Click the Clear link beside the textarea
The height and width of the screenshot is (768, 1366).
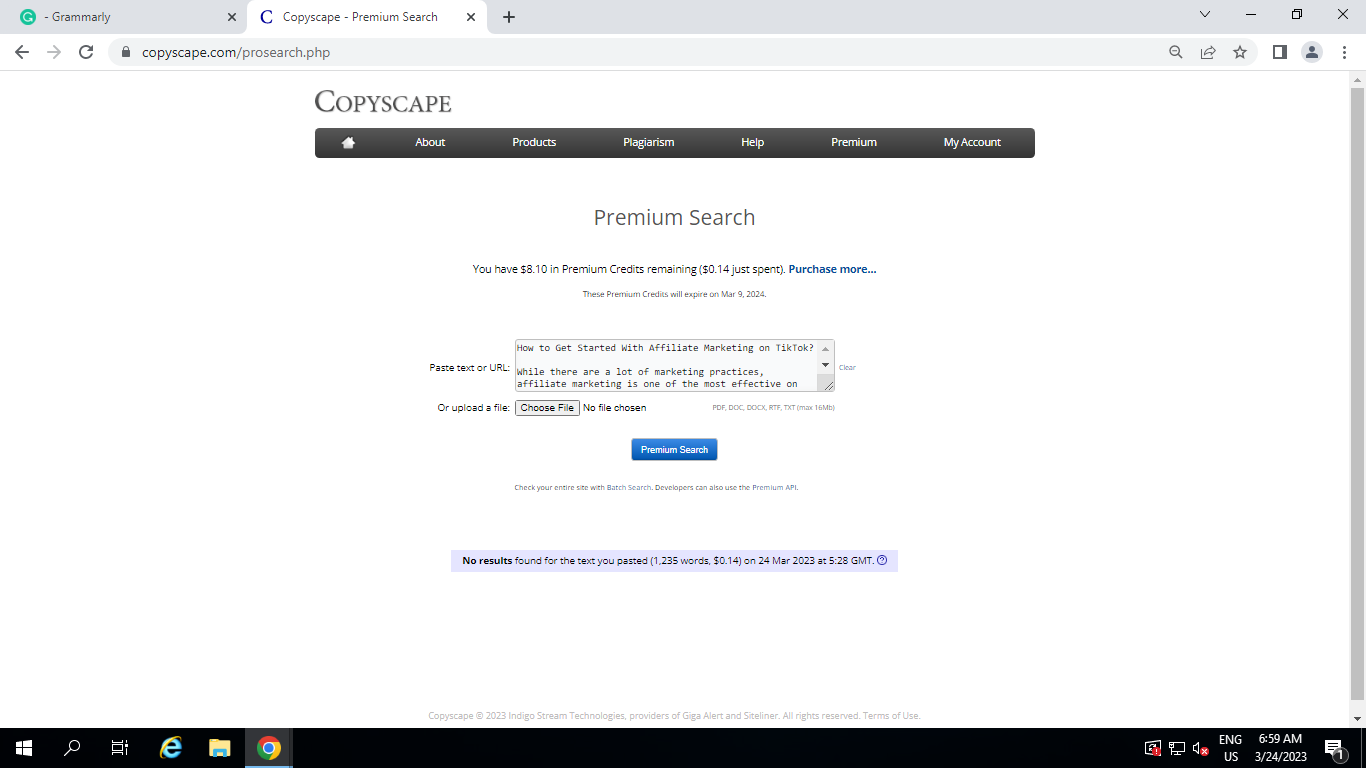(847, 368)
